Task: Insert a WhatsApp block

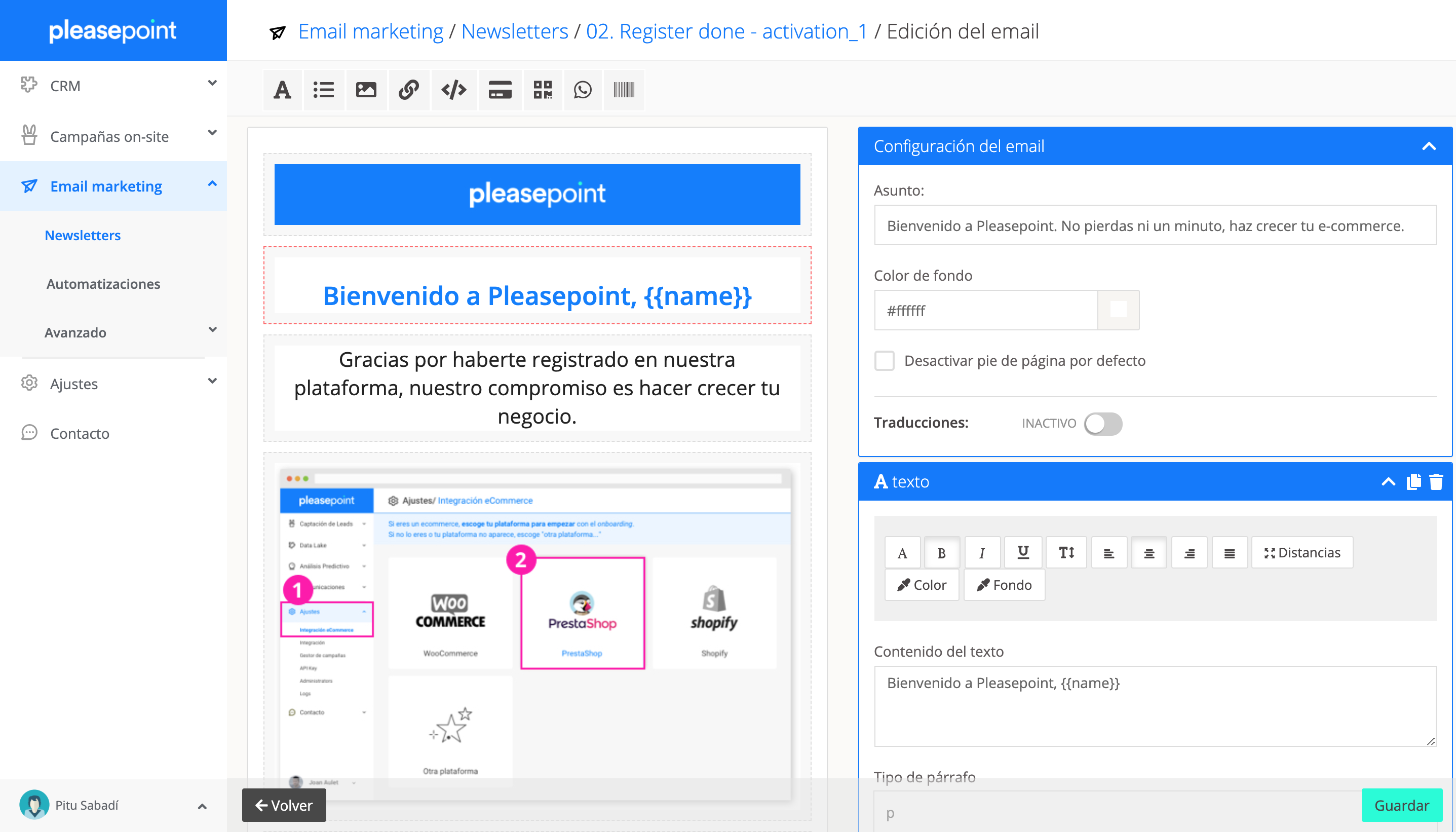Action: (x=582, y=90)
